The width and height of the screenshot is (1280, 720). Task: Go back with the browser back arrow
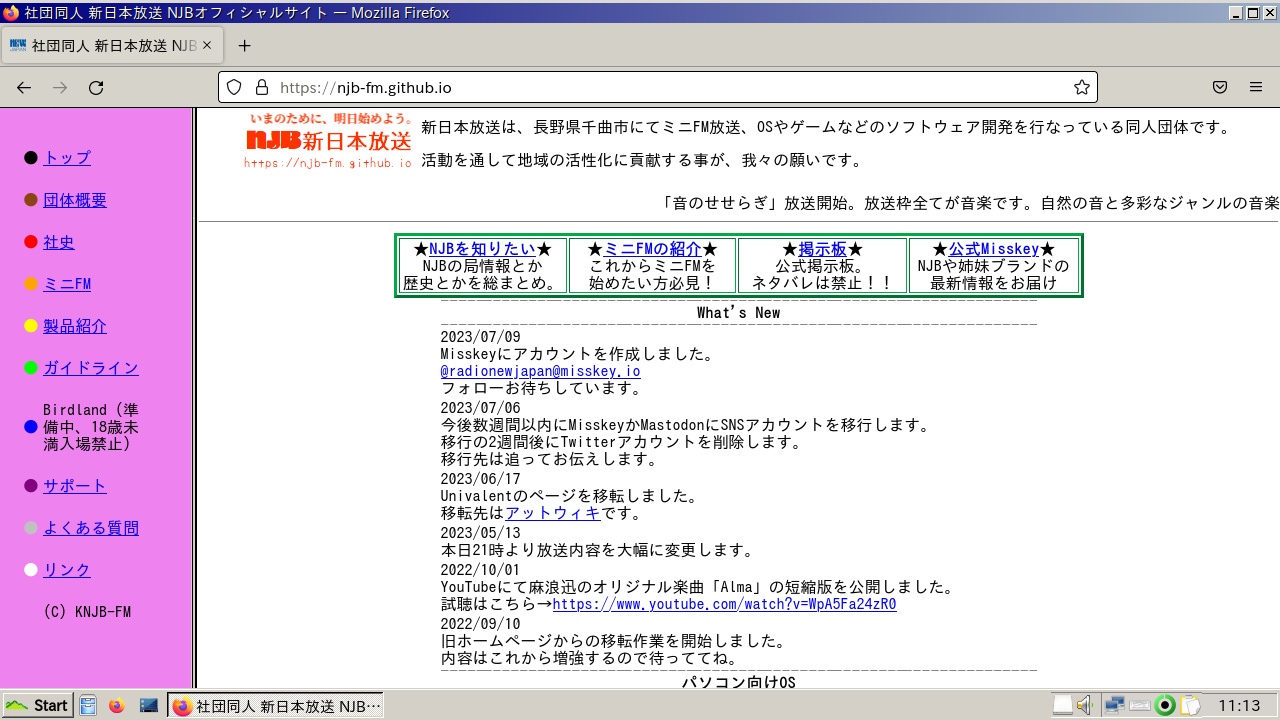[24, 88]
